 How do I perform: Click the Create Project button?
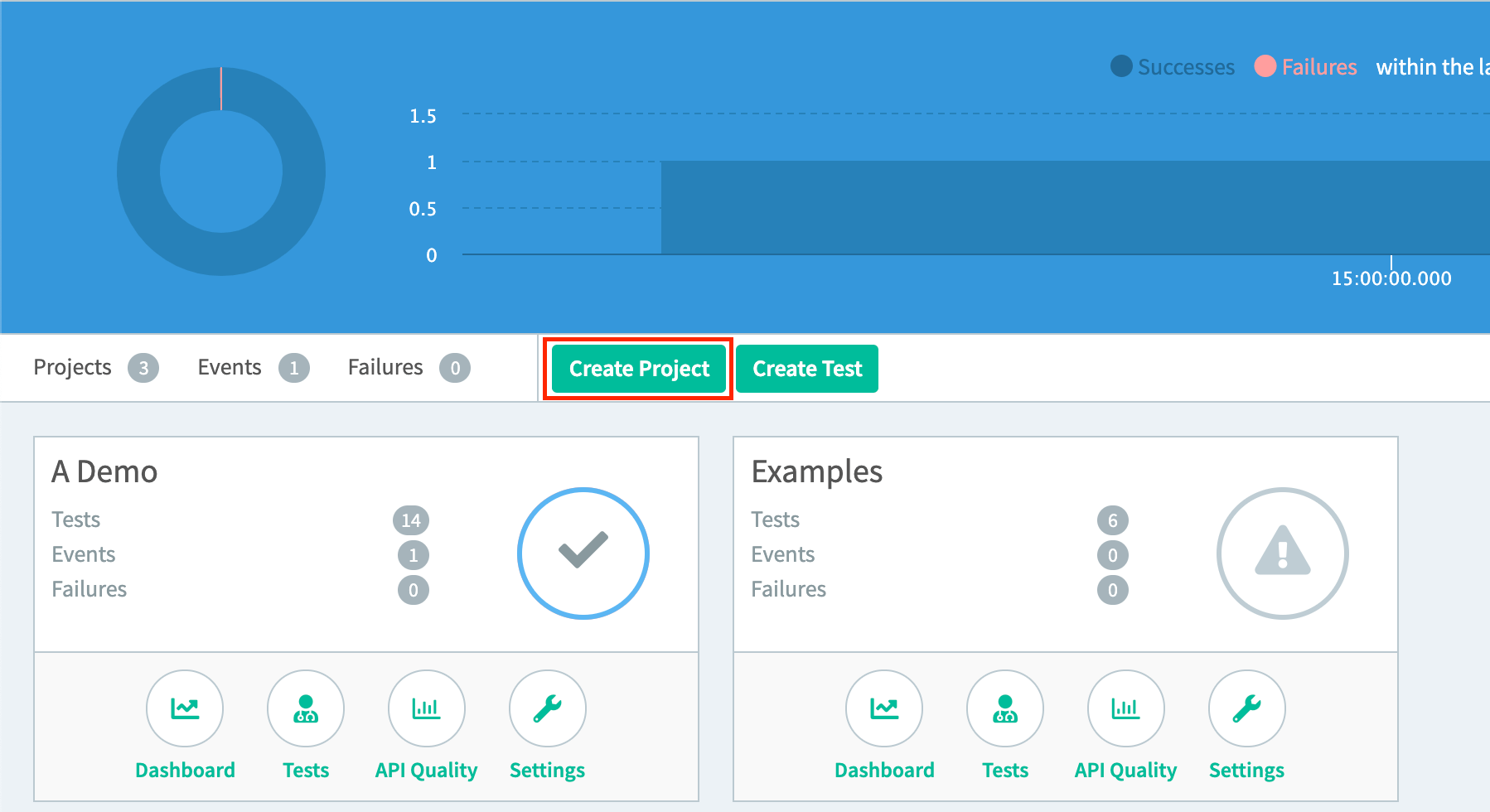pos(637,369)
